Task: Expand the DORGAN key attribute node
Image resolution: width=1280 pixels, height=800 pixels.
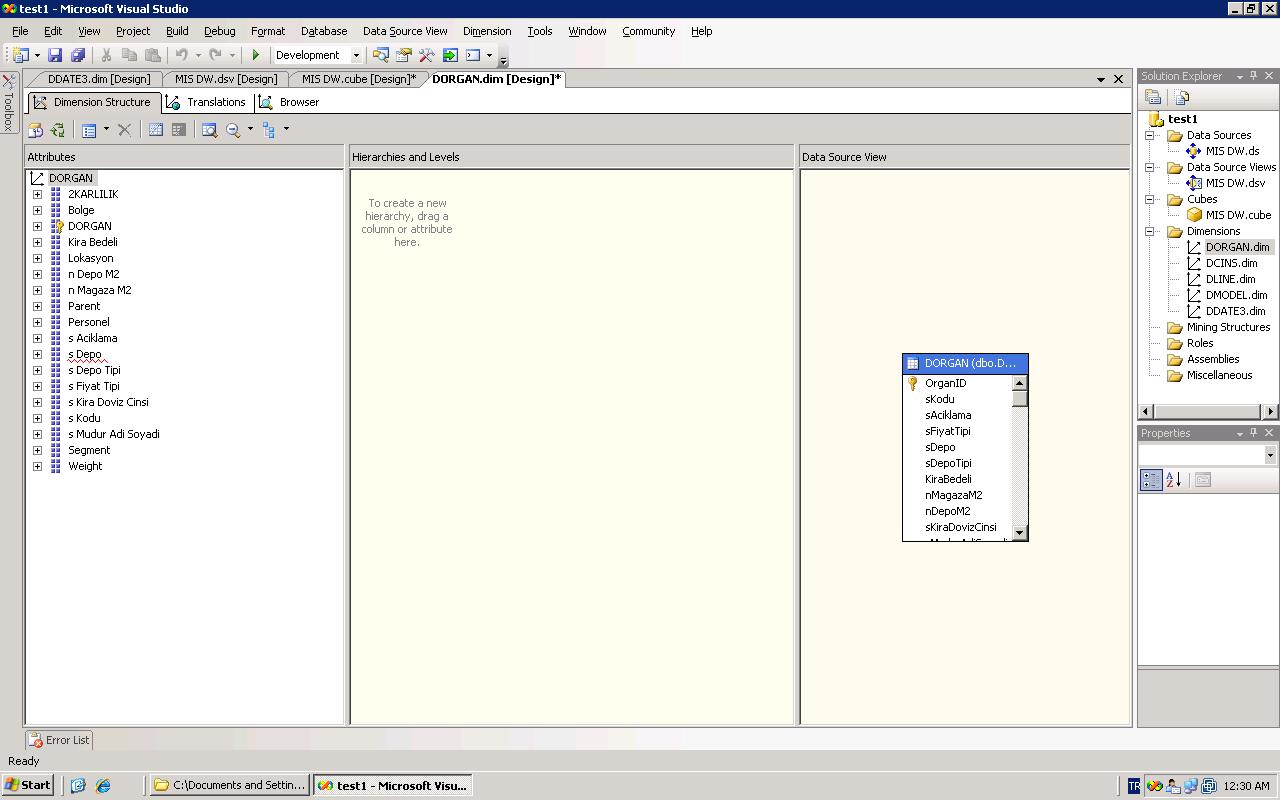Action: (x=37, y=226)
